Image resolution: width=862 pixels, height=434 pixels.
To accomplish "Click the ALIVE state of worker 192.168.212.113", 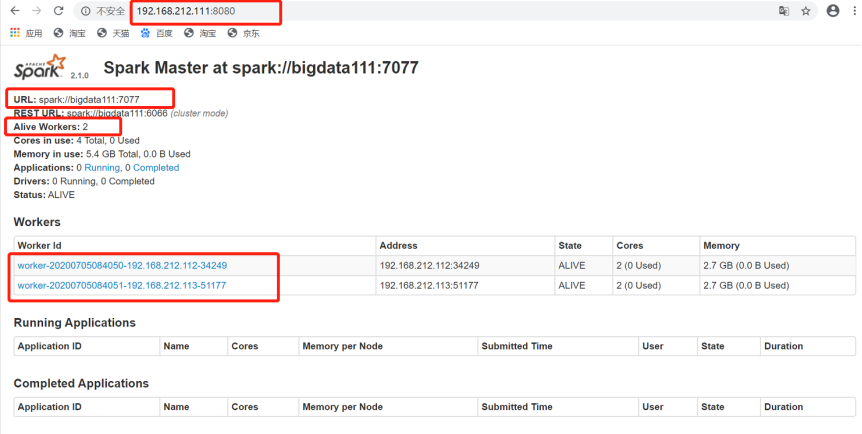I will pos(572,285).
